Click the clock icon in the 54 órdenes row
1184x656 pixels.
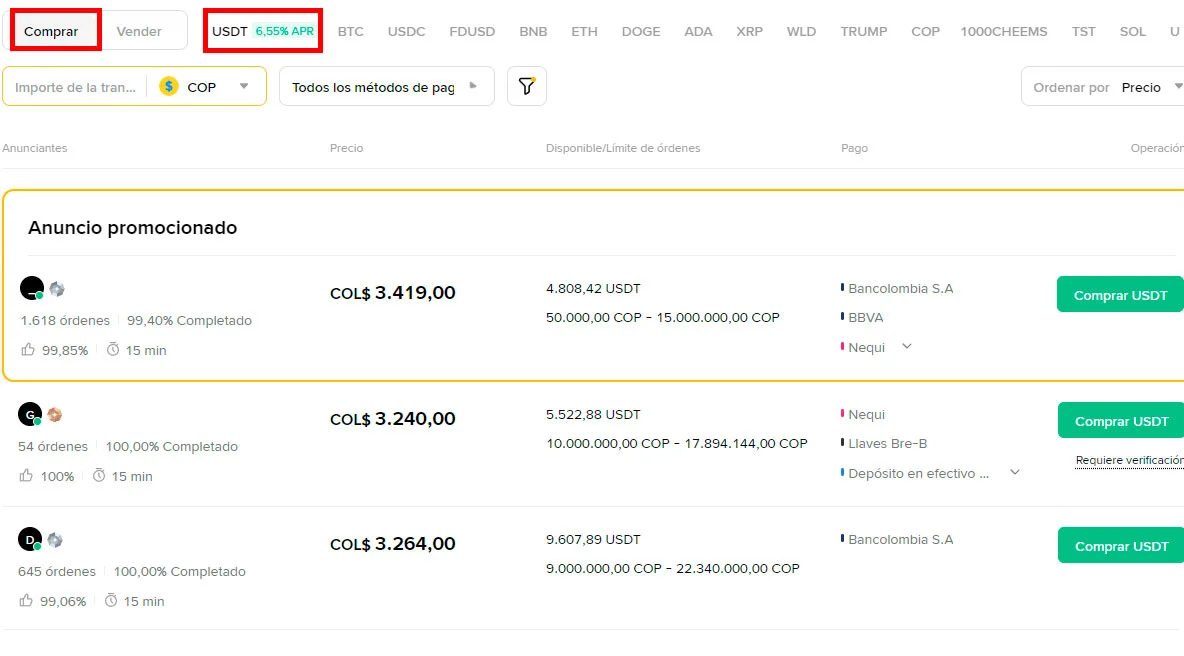(x=99, y=476)
